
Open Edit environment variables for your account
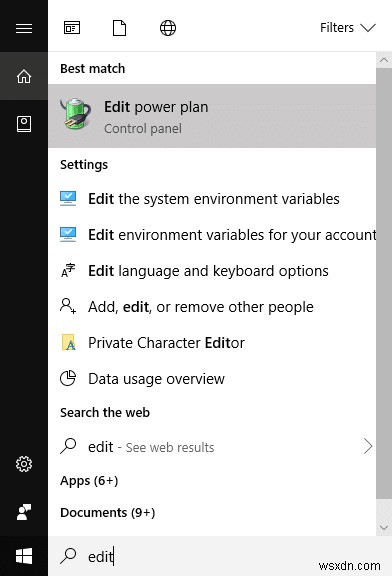212,235
